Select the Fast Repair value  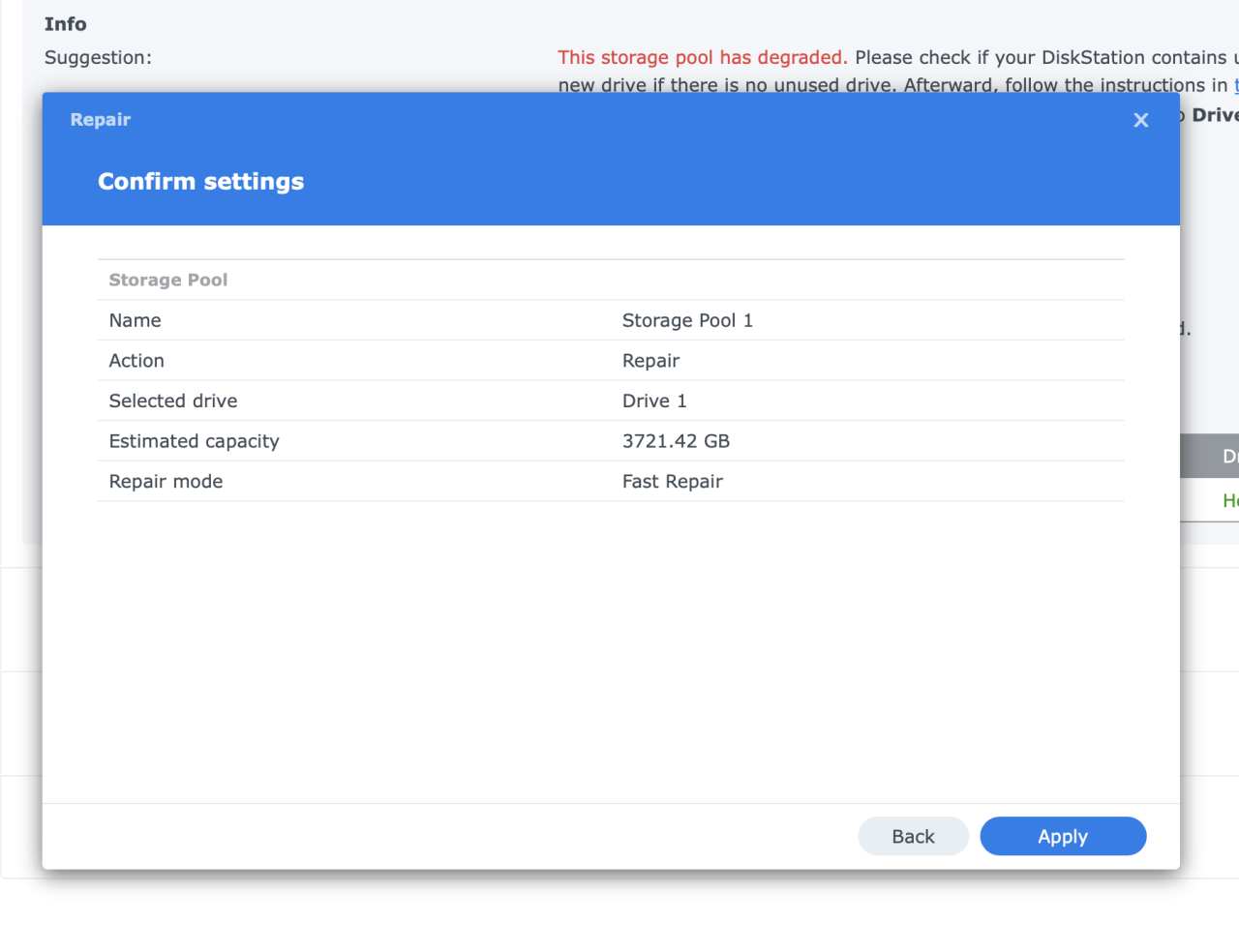tap(672, 482)
